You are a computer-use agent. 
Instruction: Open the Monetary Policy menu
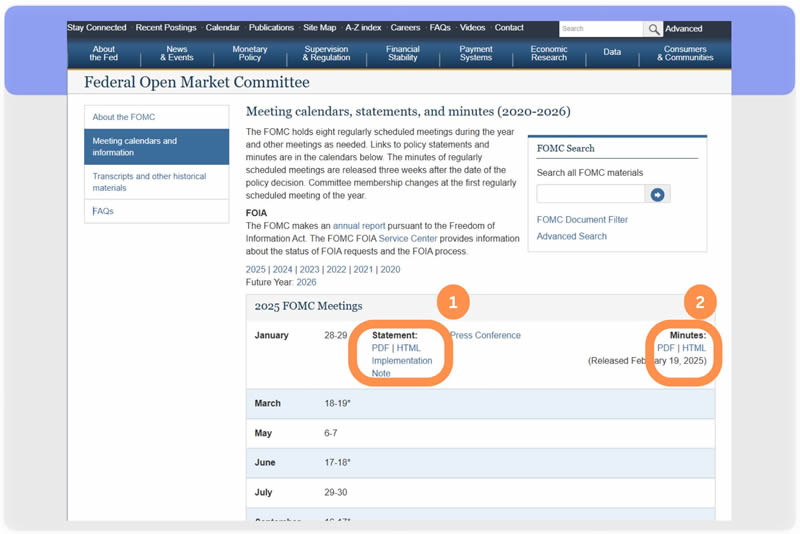[x=250, y=54]
